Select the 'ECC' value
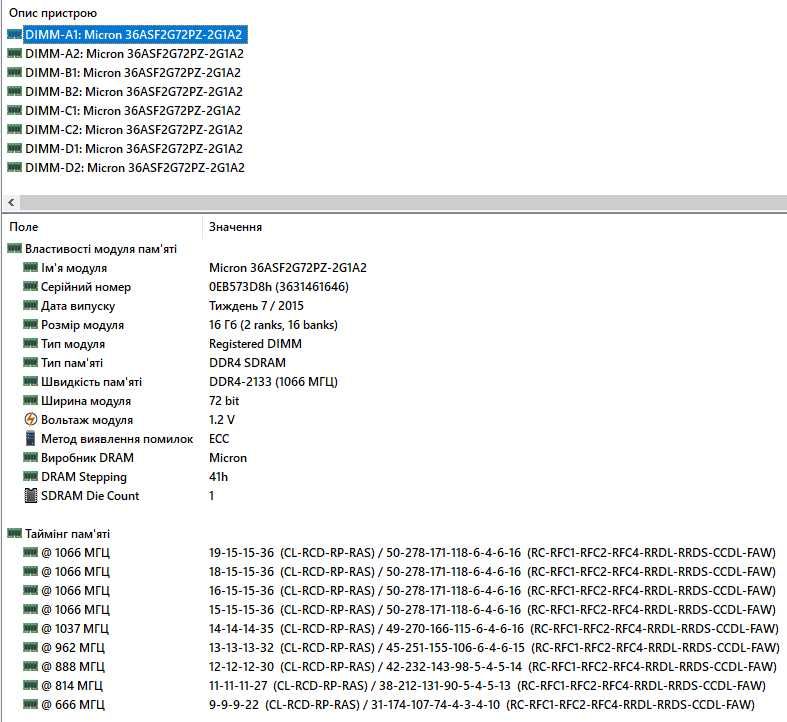Image resolution: width=787 pixels, height=722 pixels. click(x=219, y=439)
